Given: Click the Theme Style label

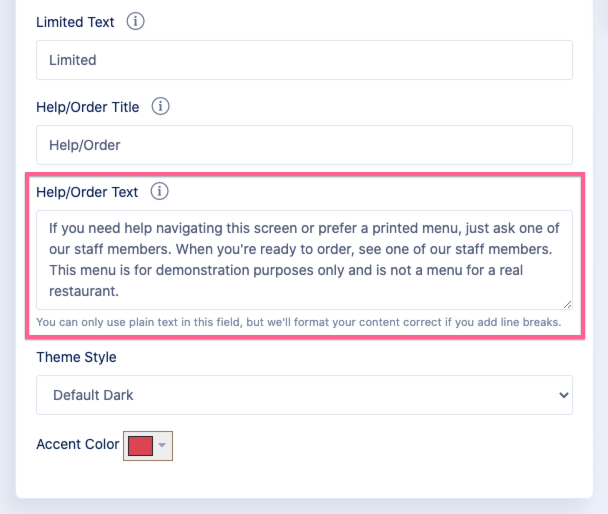Looking at the screenshot, I should point(77,357).
